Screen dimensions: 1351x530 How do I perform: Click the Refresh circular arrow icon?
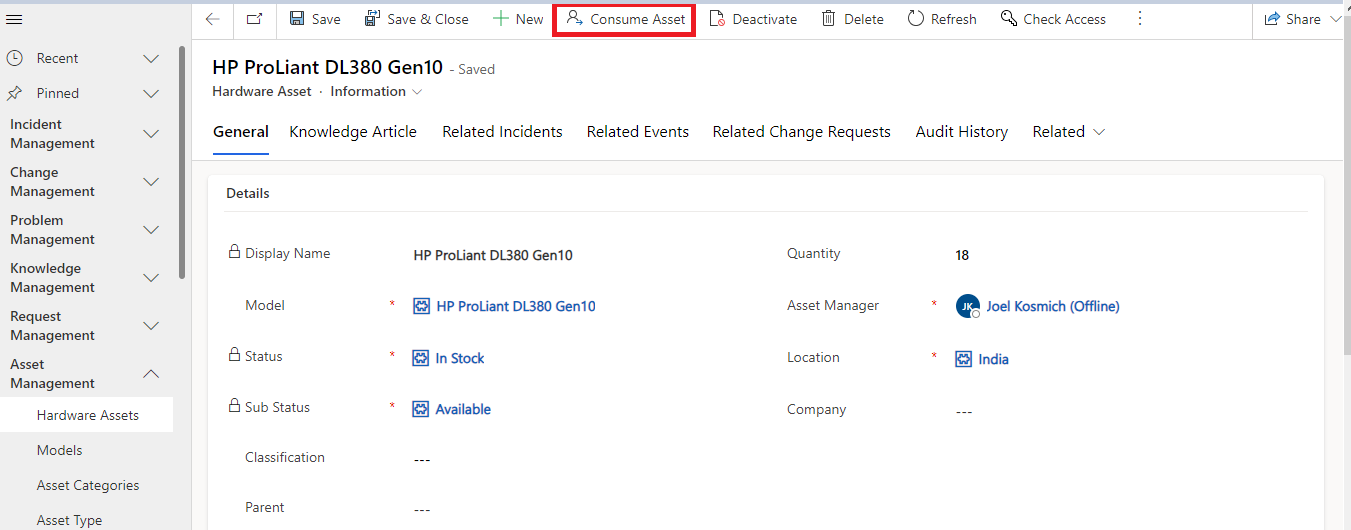(x=916, y=19)
